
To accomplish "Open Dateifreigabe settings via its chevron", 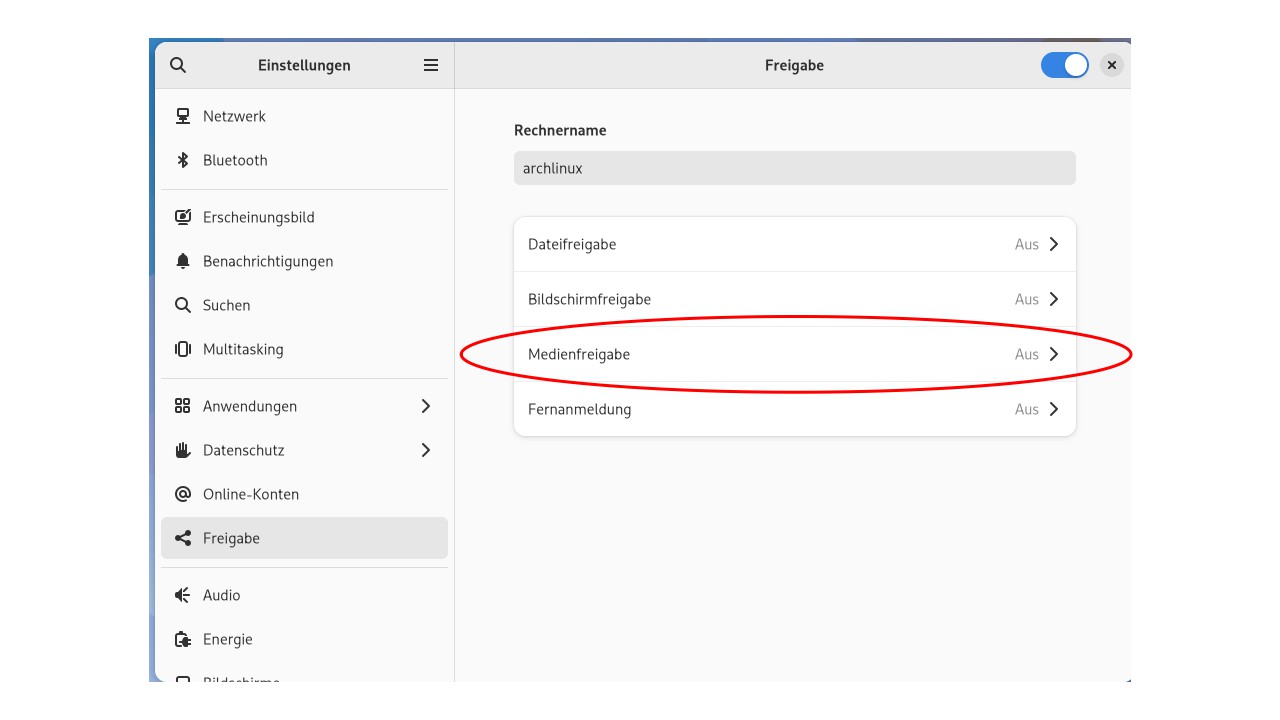I will (1053, 244).
